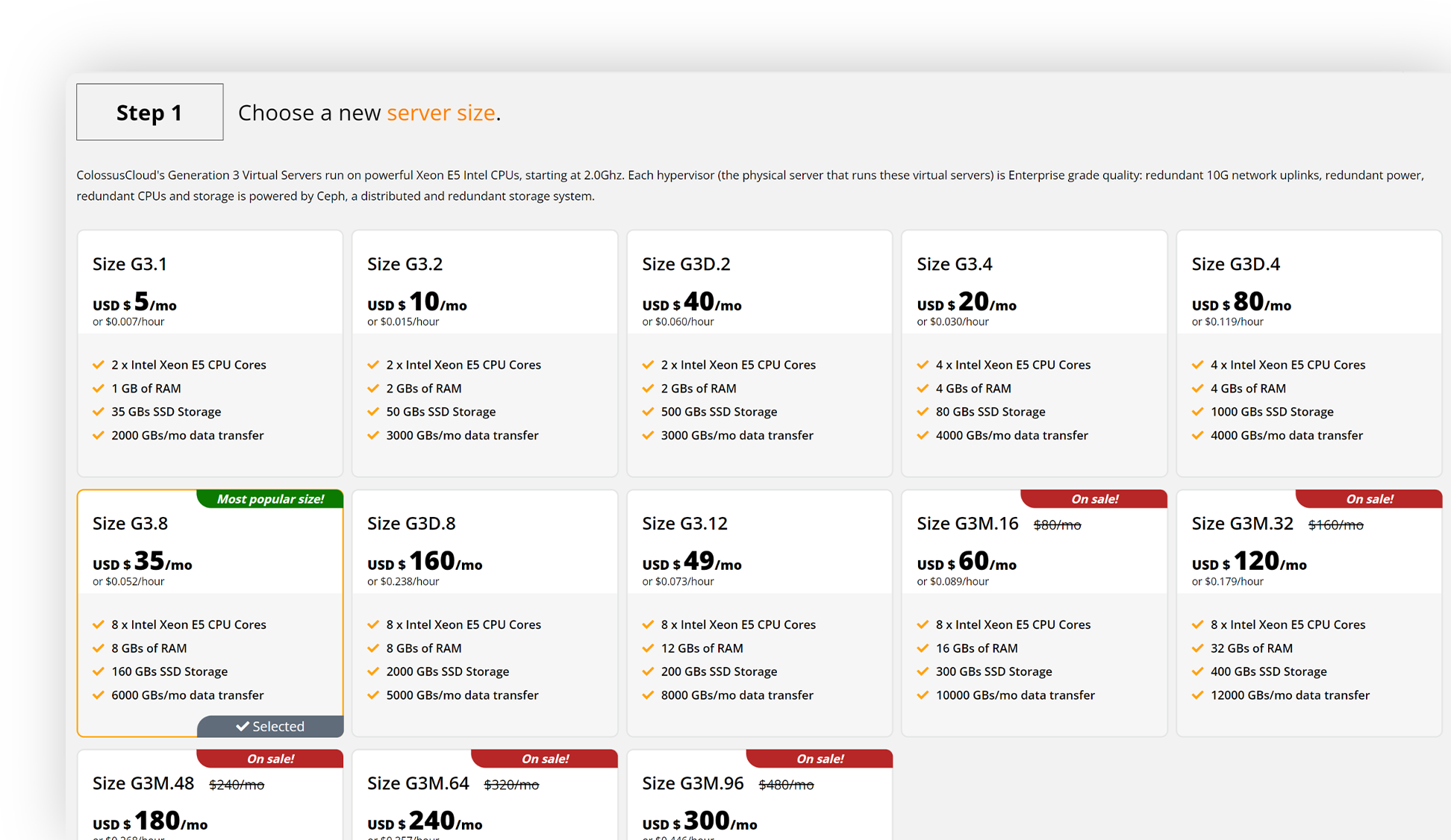Click the Step 1 box

point(149,111)
